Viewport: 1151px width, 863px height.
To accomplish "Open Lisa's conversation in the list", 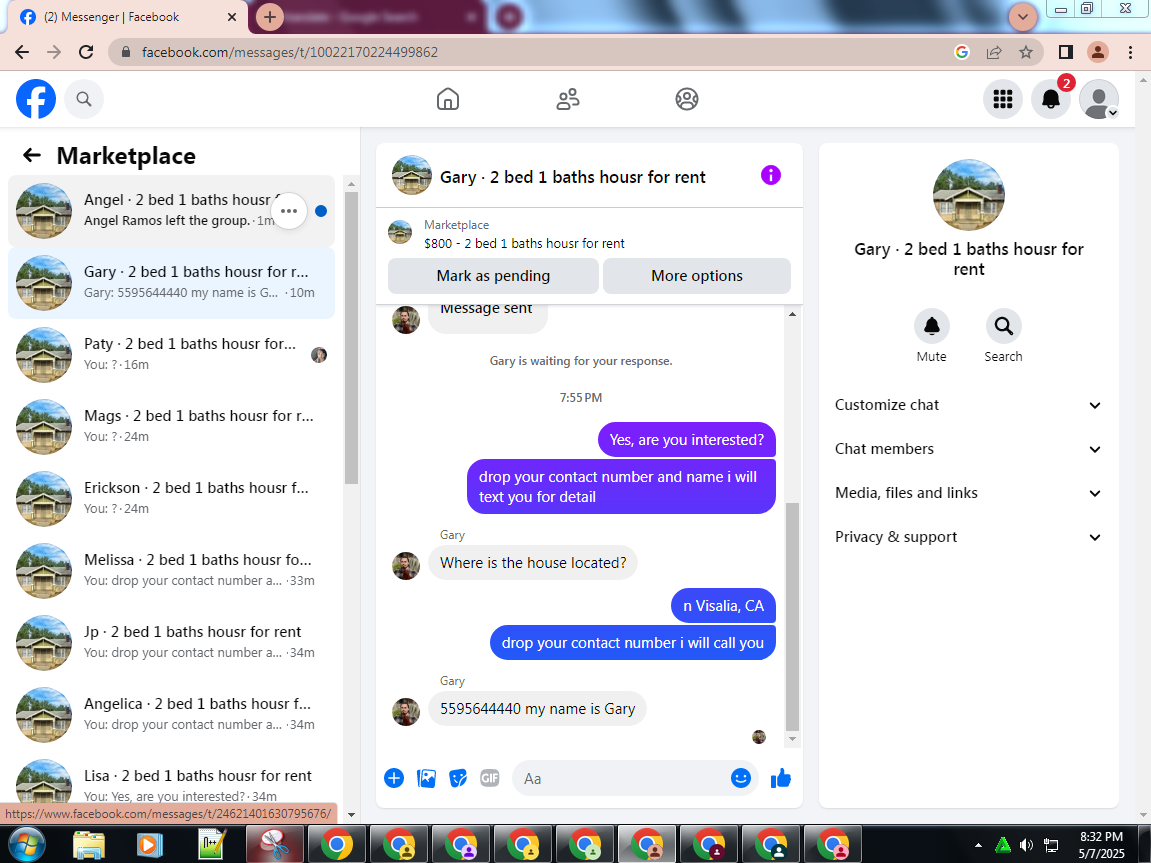I will click(172, 782).
